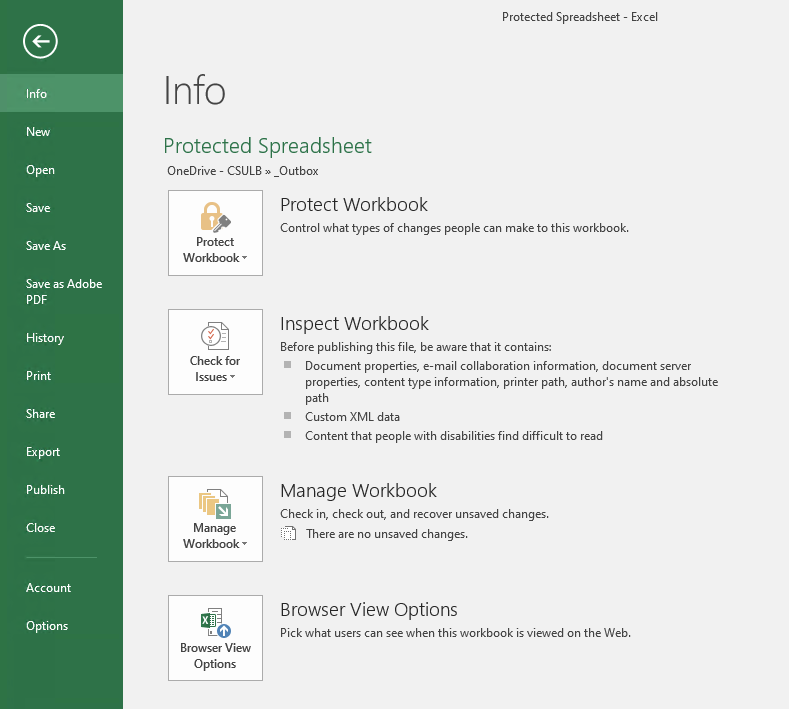Screen dimensions: 789x709
Task: Open the History page
Action: click(61, 338)
